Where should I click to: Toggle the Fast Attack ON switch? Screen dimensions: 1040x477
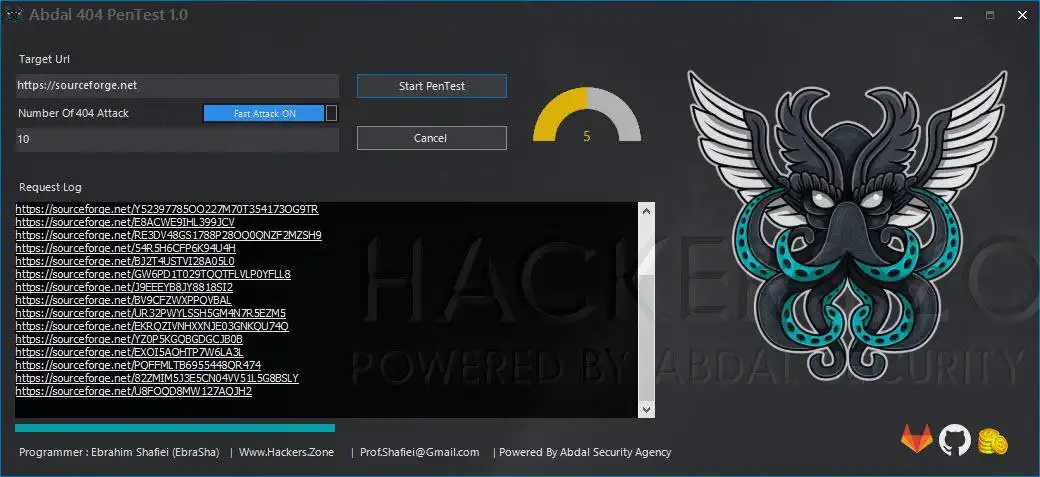(x=270, y=113)
